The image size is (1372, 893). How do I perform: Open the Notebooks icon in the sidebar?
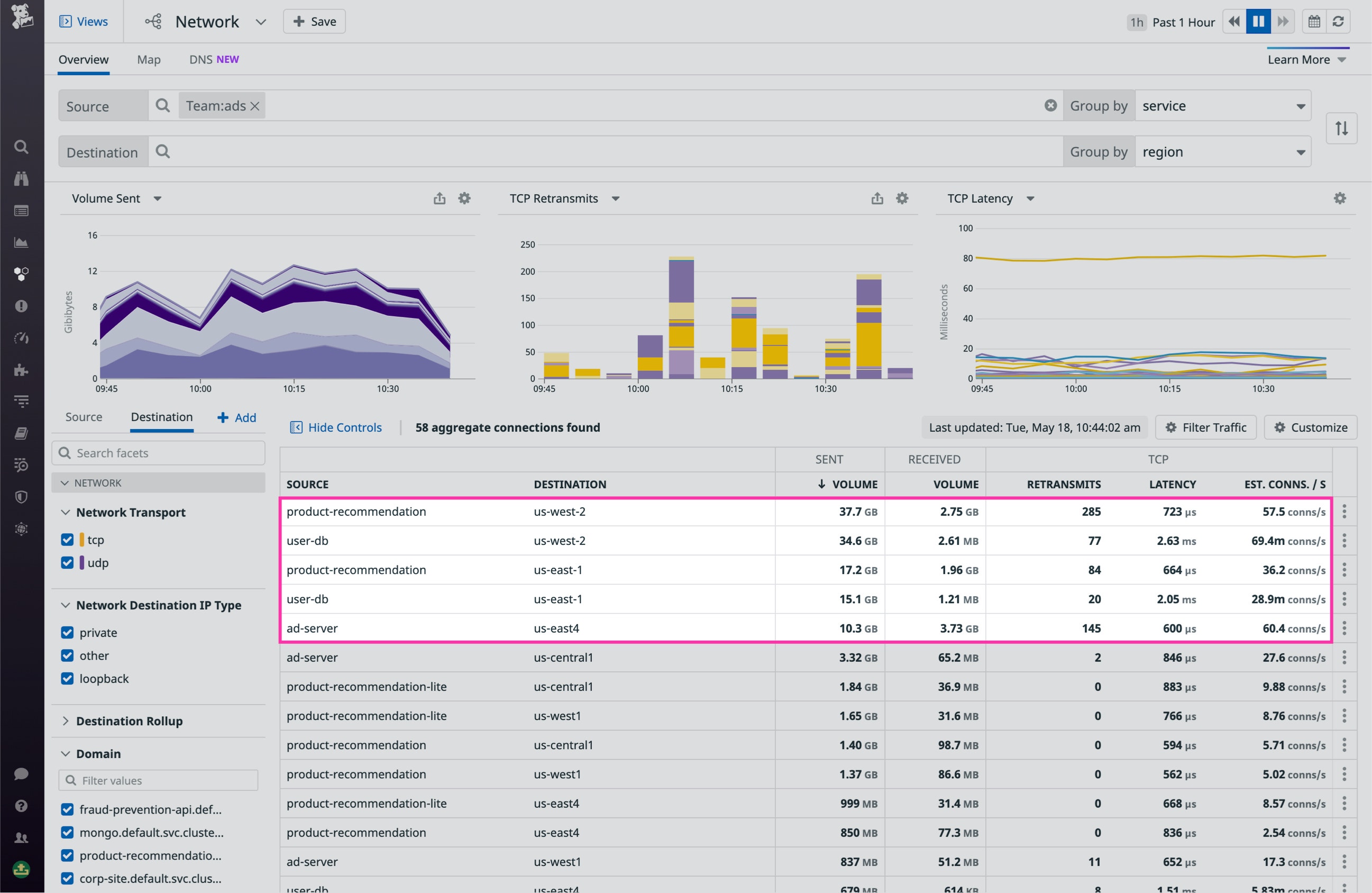click(x=21, y=433)
